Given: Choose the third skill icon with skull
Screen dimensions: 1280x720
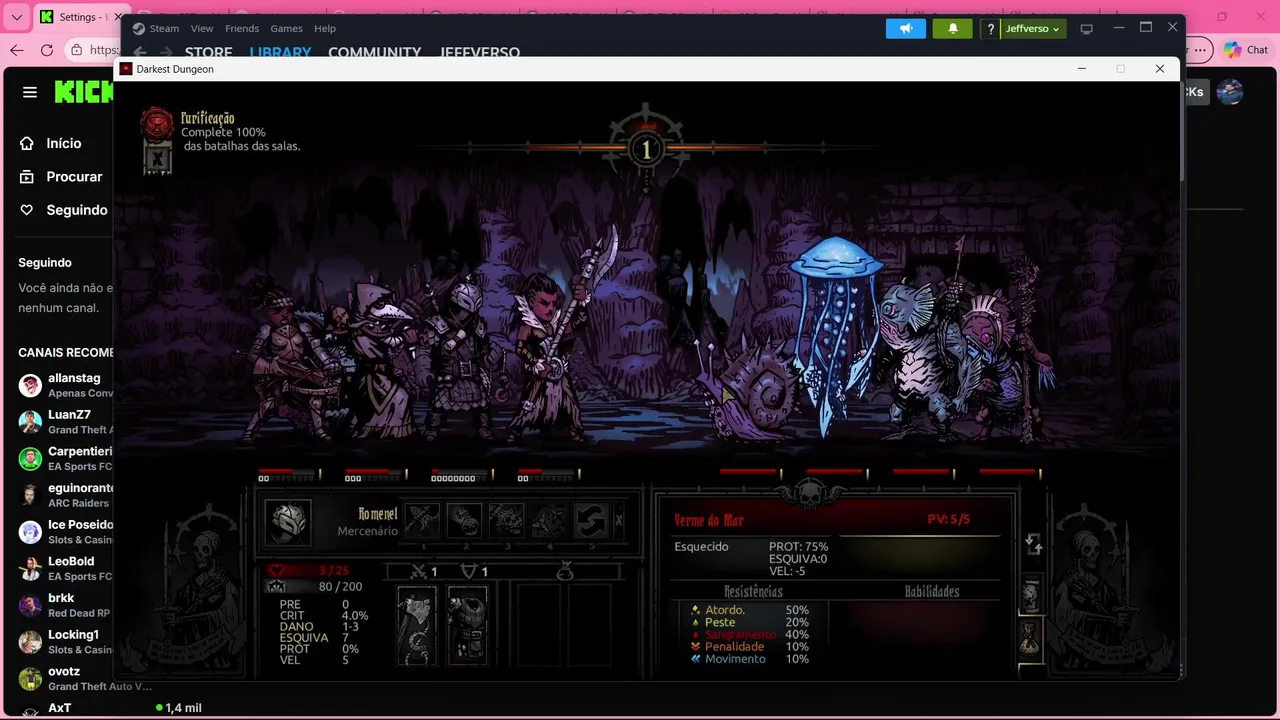Looking at the screenshot, I should point(507,520).
